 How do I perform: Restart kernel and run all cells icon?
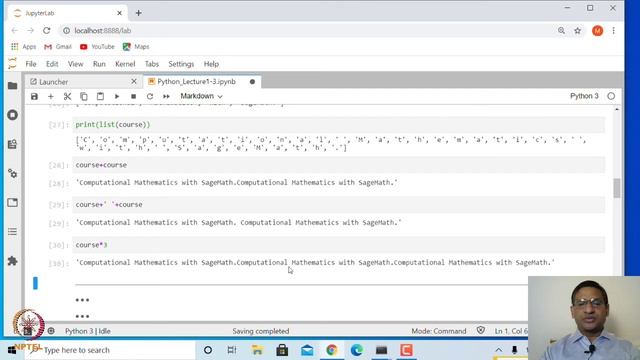point(166,96)
